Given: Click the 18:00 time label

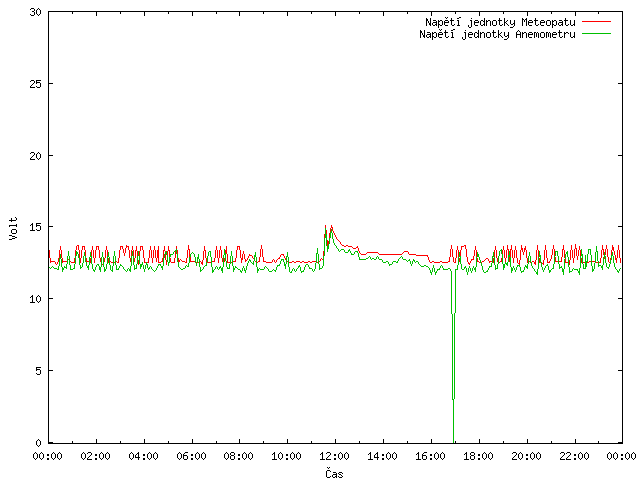Looking at the screenshot, I should (x=478, y=456).
